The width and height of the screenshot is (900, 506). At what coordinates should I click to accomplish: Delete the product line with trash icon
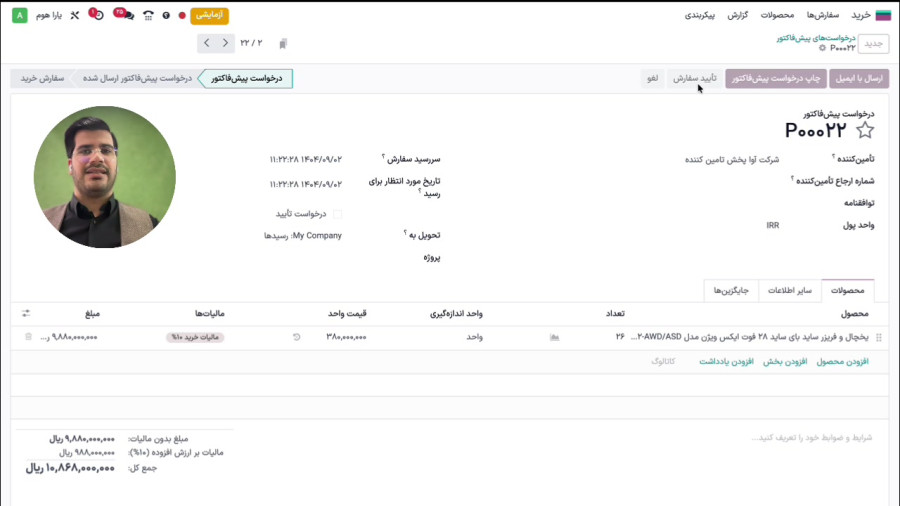[x=28, y=337]
